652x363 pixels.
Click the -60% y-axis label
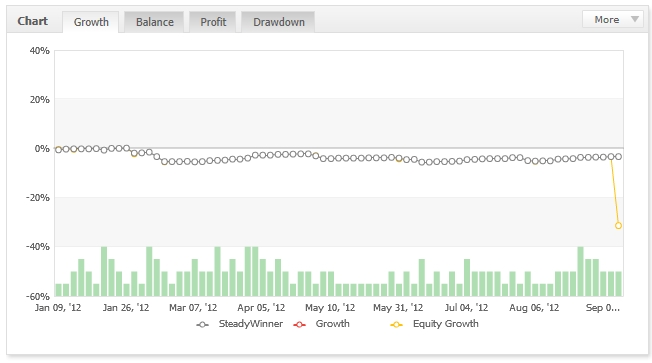[x=38, y=297]
